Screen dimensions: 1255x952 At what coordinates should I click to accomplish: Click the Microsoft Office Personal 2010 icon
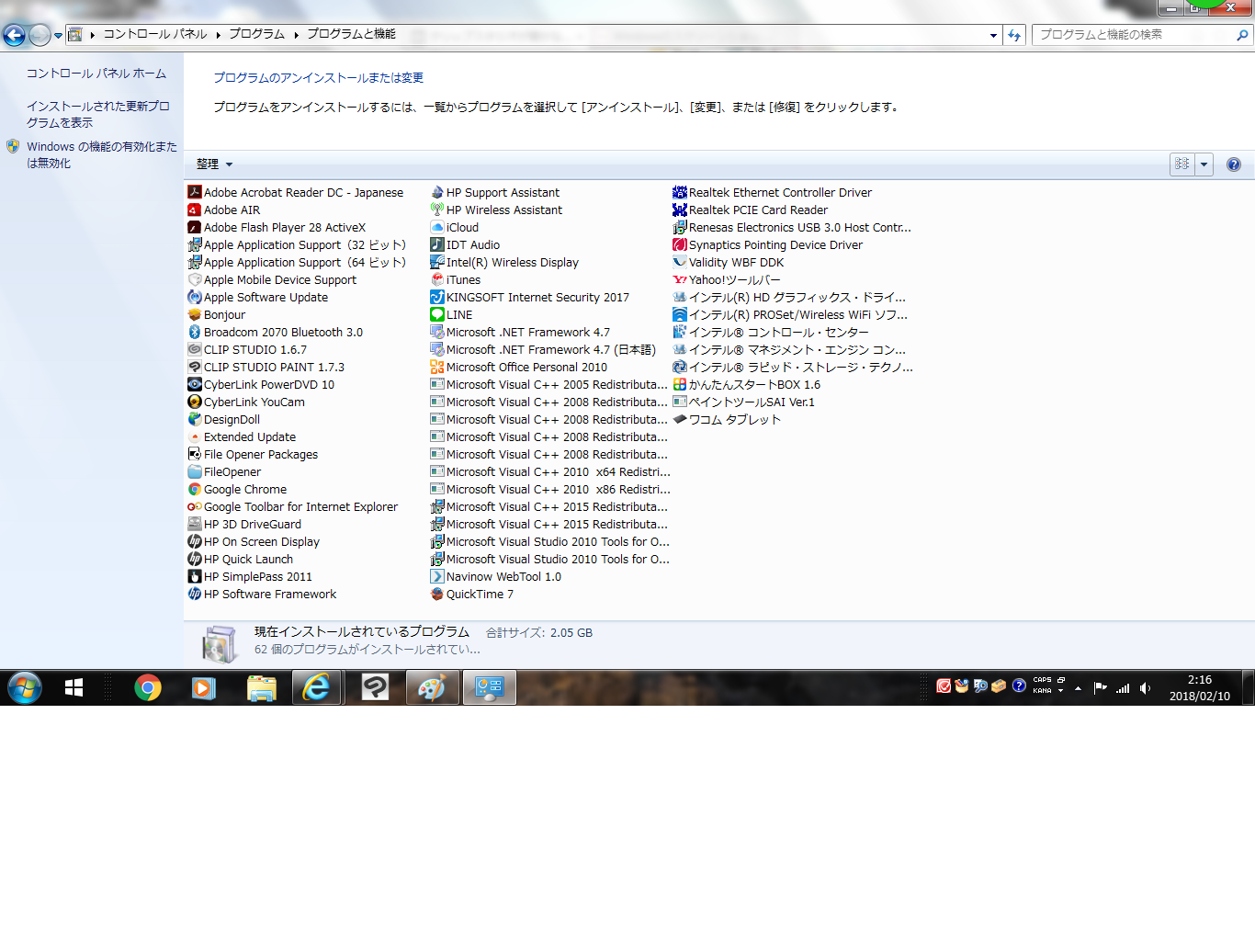point(437,367)
